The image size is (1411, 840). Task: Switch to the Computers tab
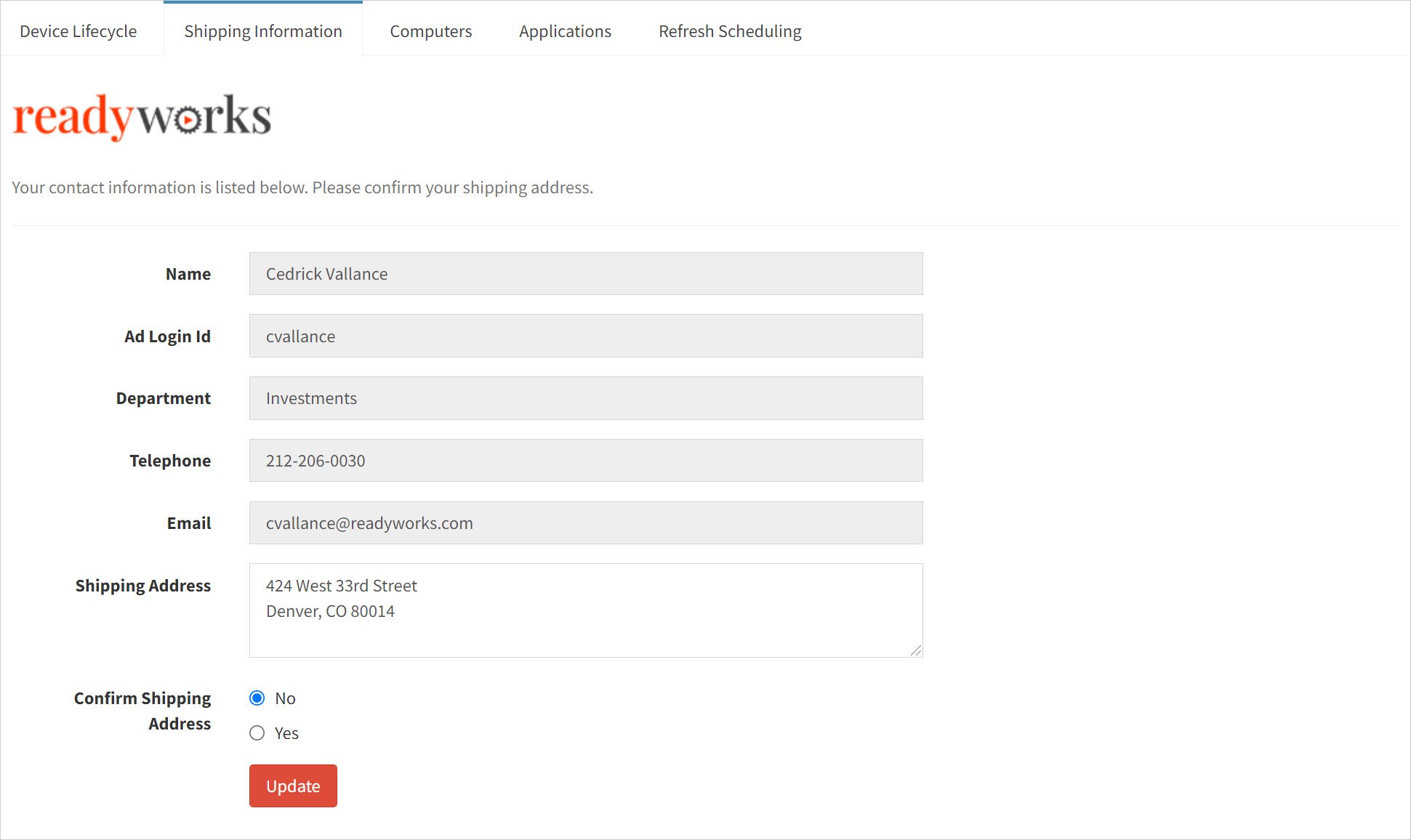coord(431,31)
